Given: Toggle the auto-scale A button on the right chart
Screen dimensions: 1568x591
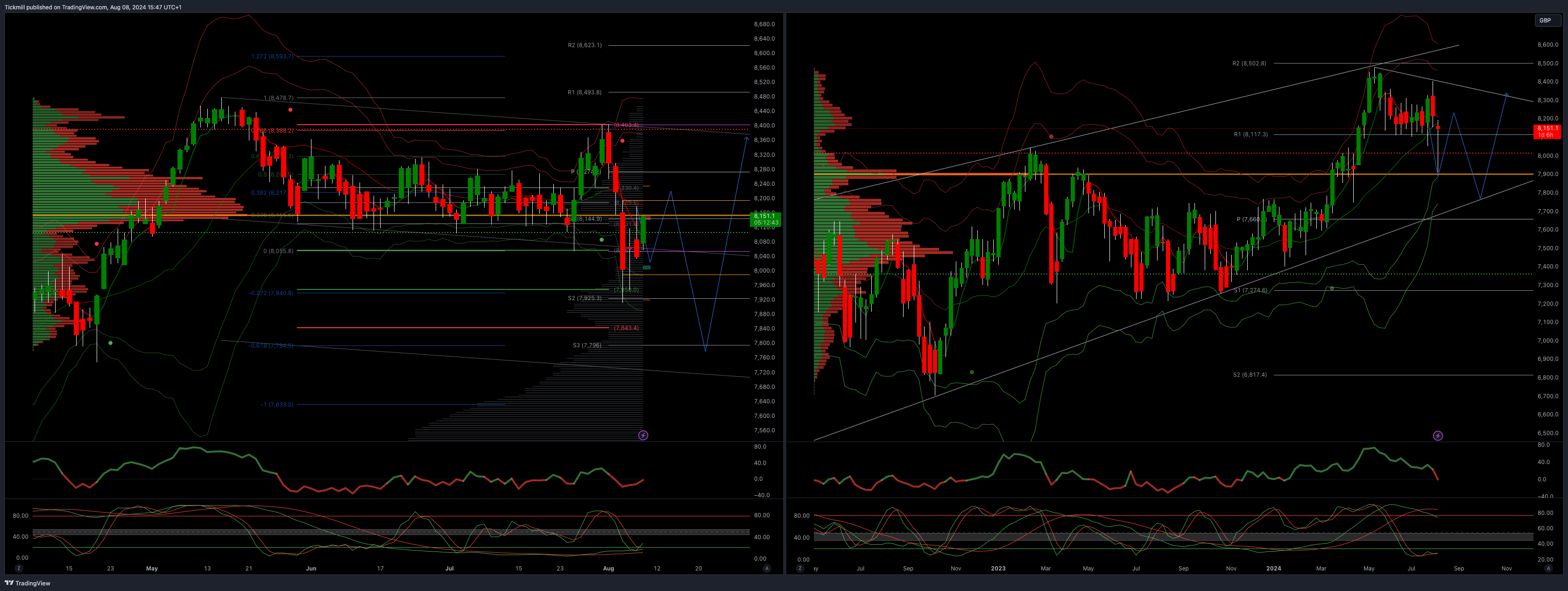Looking at the screenshot, I should tap(1548, 568).
